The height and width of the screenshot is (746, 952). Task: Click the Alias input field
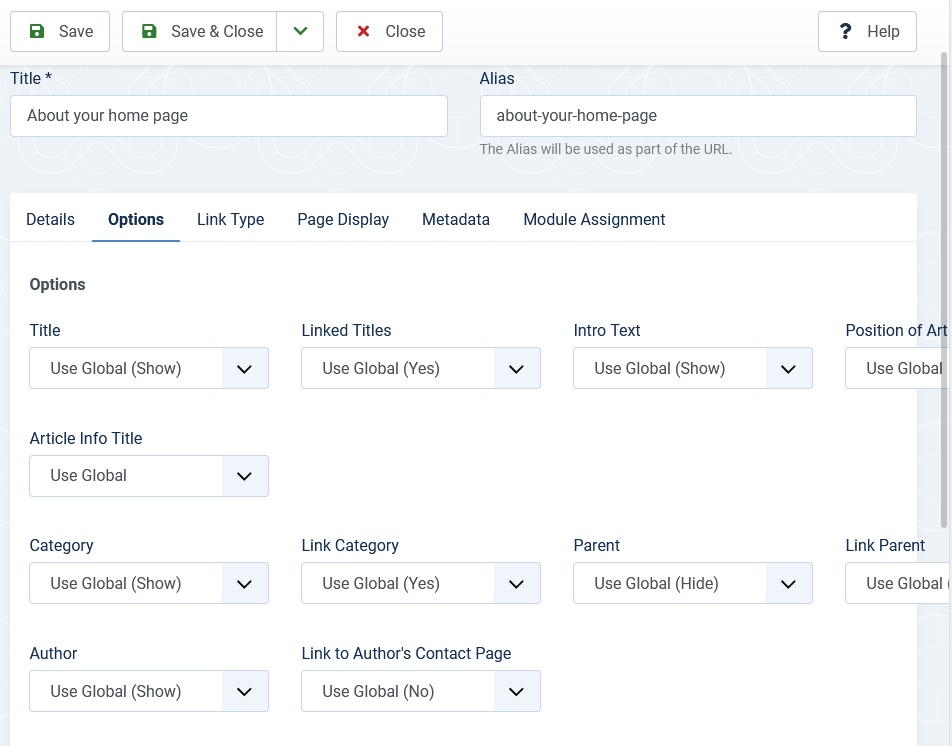coord(698,116)
